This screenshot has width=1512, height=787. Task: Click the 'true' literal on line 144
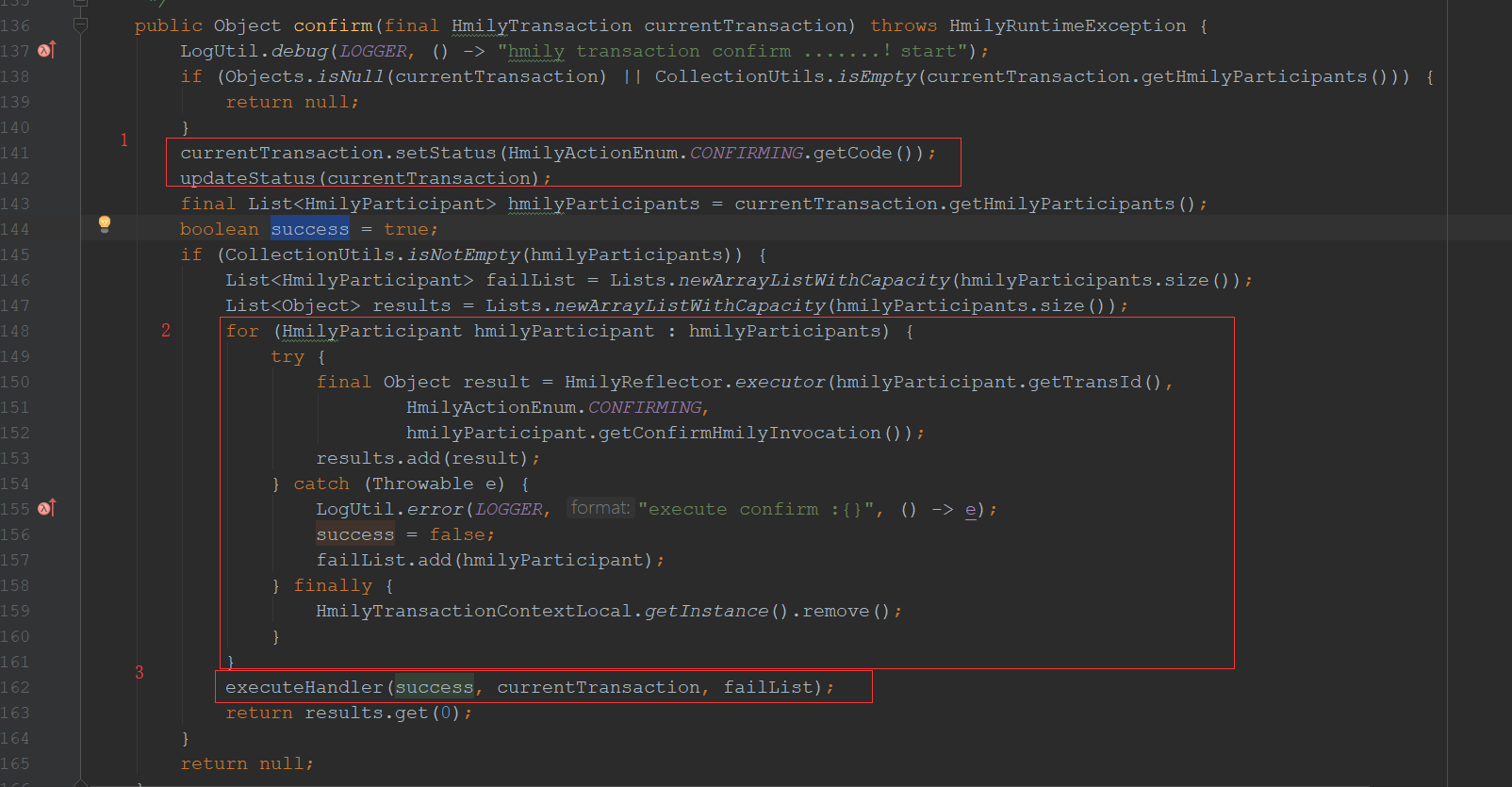coord(406,229)
